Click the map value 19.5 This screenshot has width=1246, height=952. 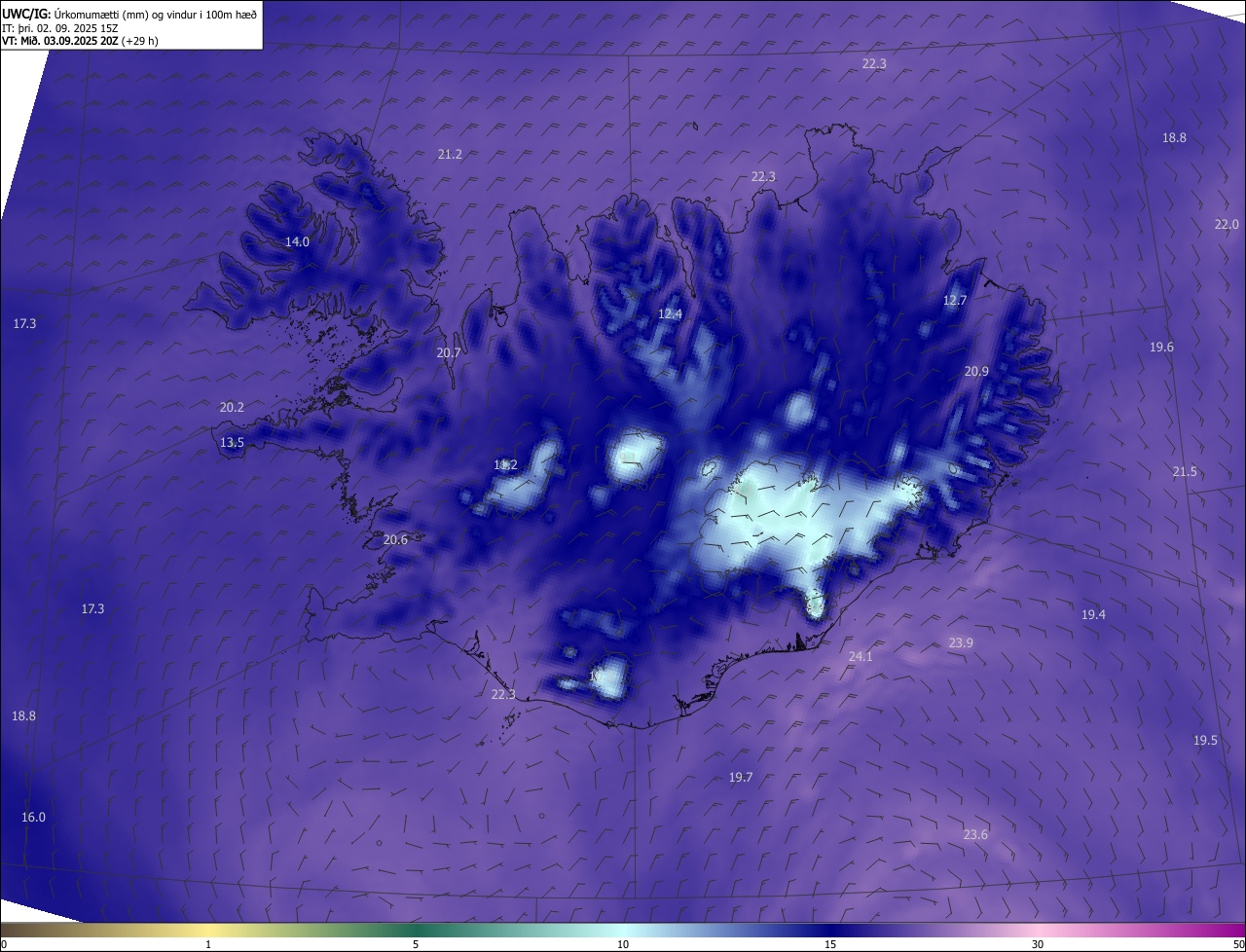coord(1205,740)
